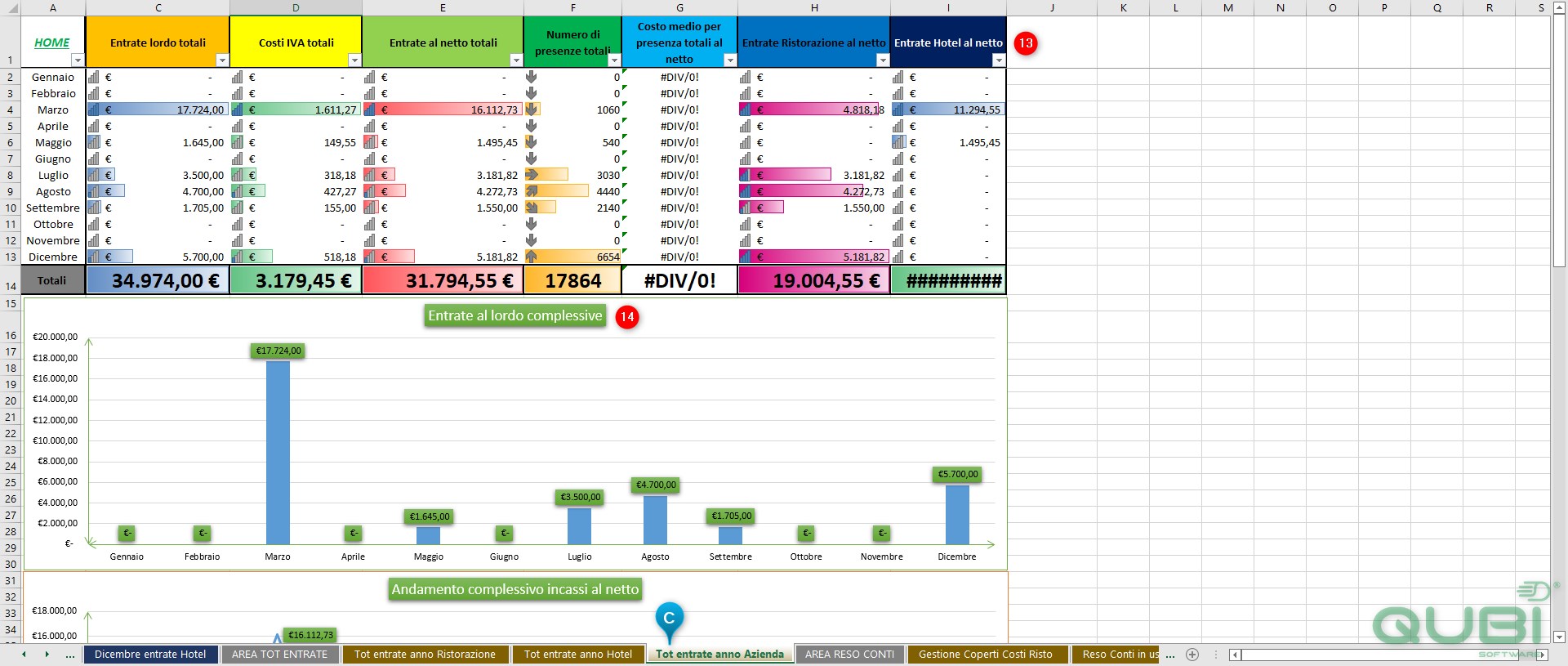
Task: Switch to Tot entrate anno Hotel tab
Action: point(578,655)
